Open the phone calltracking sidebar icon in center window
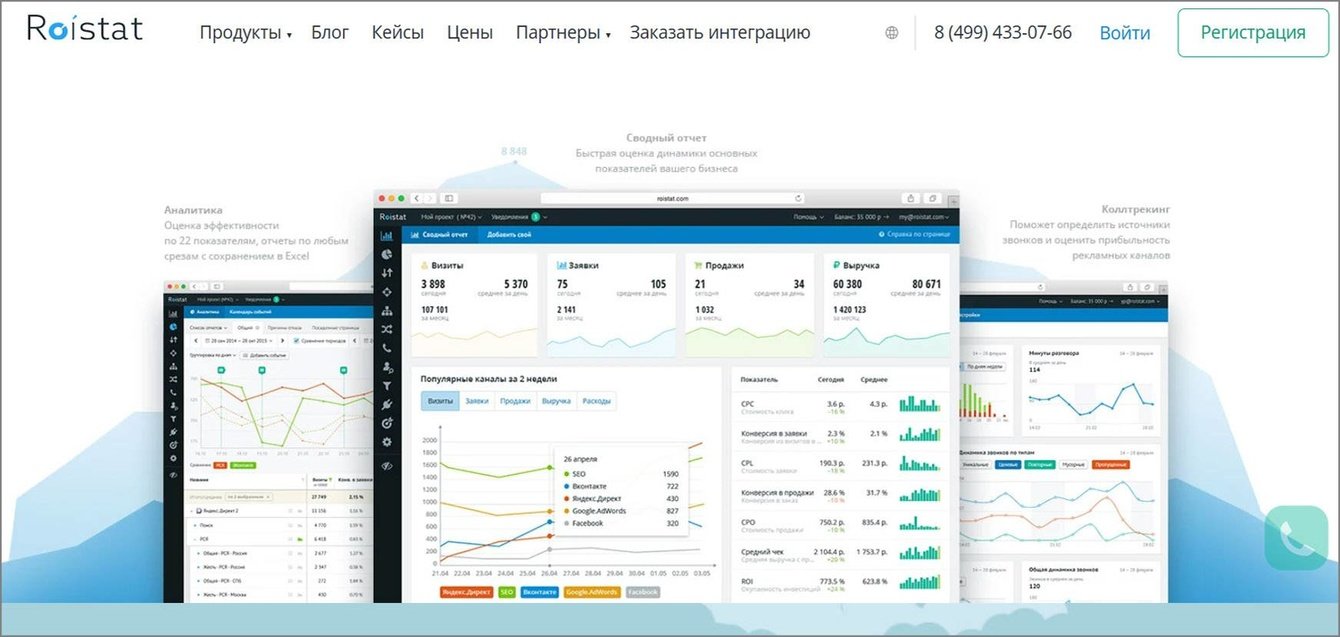Screen dimensions: 1340x637 [387, 348]
